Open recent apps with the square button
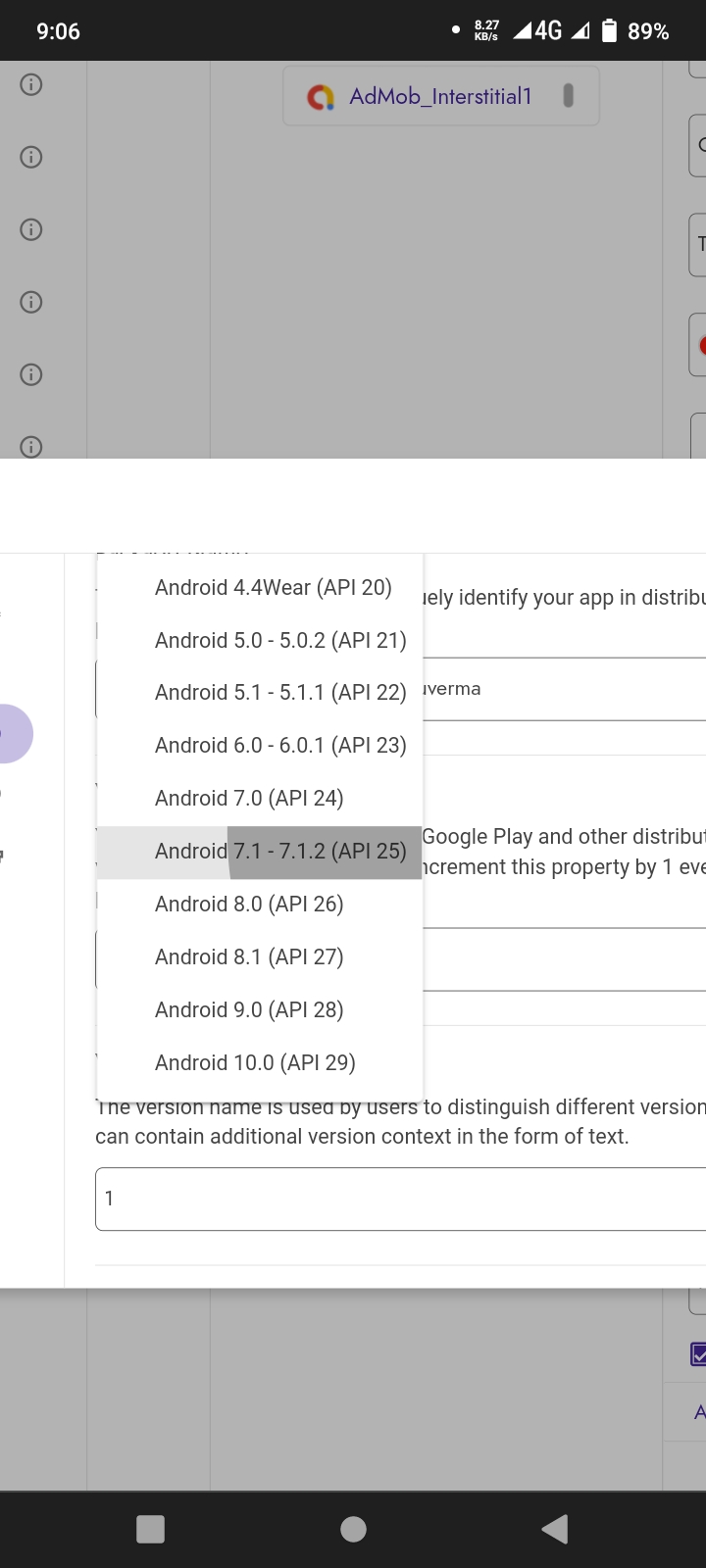Viewport: 706px width, 1568px height. 150,1529
